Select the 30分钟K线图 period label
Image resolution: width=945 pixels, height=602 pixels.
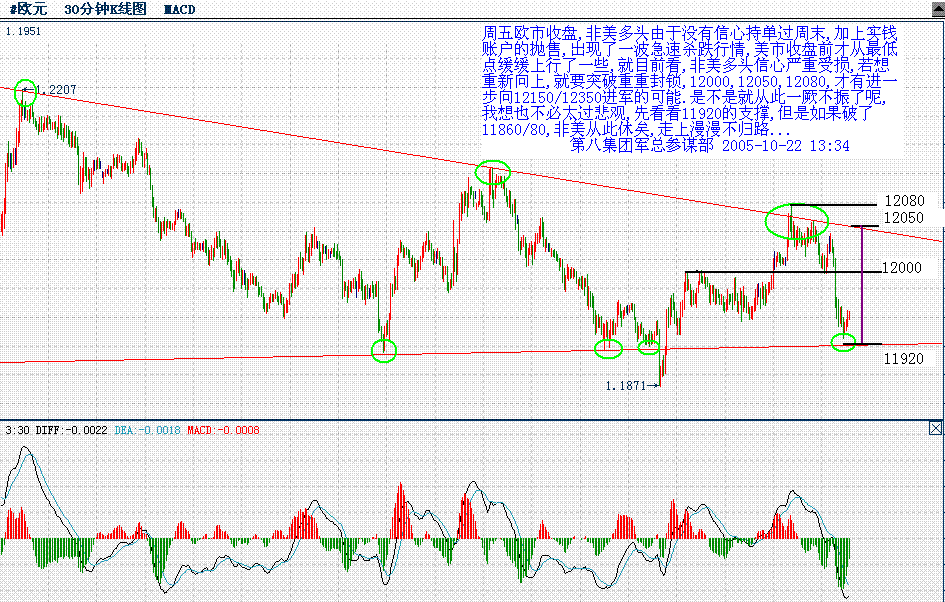click(x=105, y=9)
